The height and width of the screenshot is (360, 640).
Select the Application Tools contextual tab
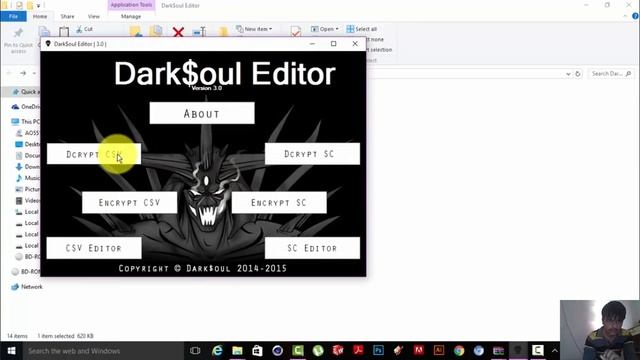[x=131, y=5]
